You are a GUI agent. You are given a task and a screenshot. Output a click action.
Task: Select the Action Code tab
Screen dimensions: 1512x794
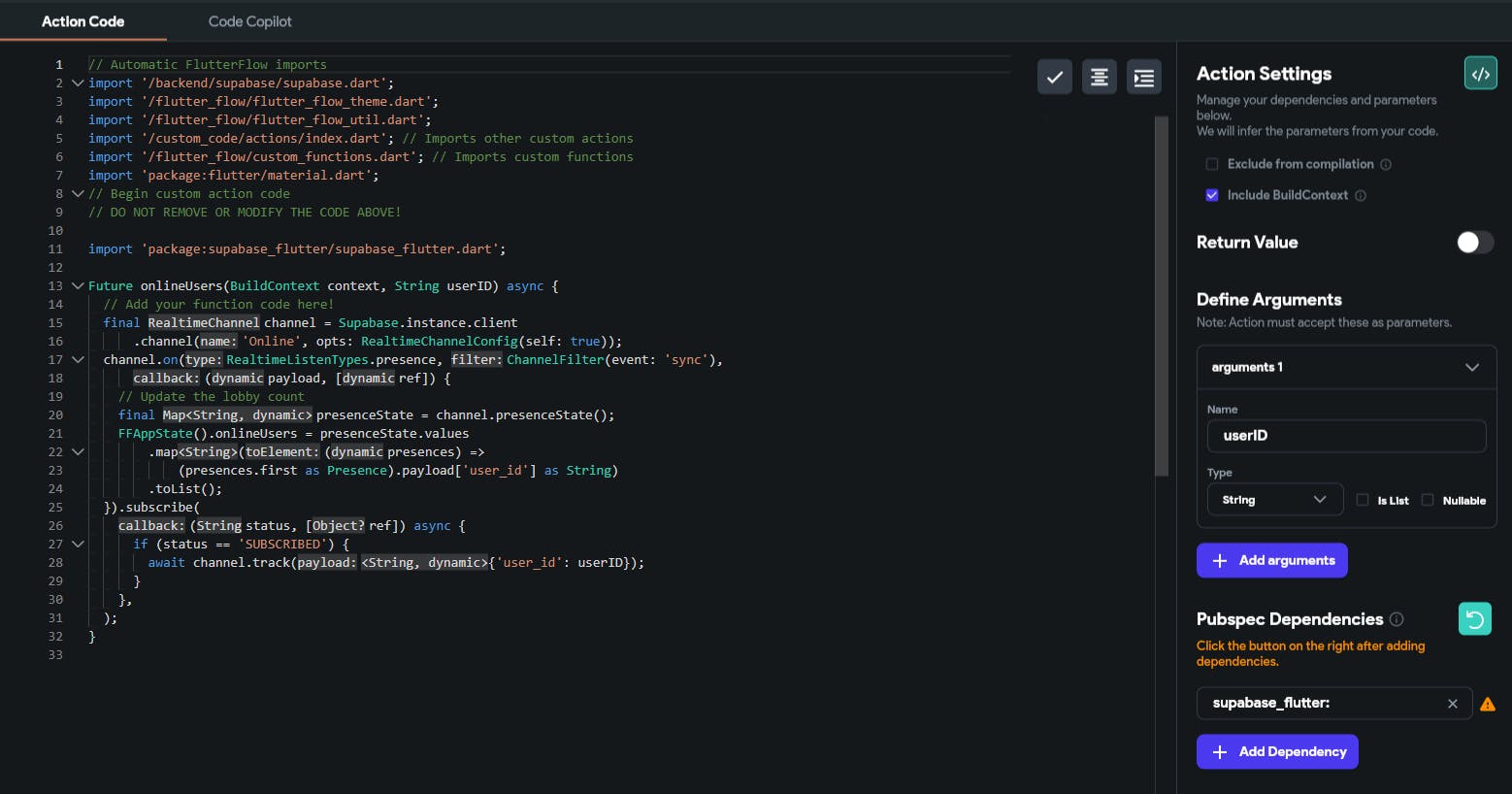pos(82,21)
